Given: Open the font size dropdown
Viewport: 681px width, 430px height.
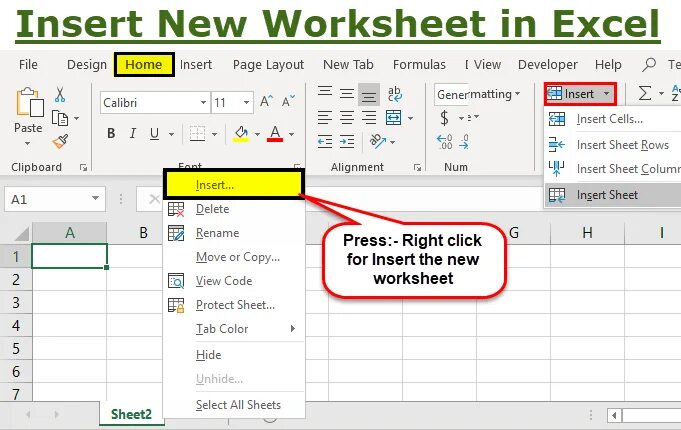Looking at the screenshot, I should [x=246, y=103].
